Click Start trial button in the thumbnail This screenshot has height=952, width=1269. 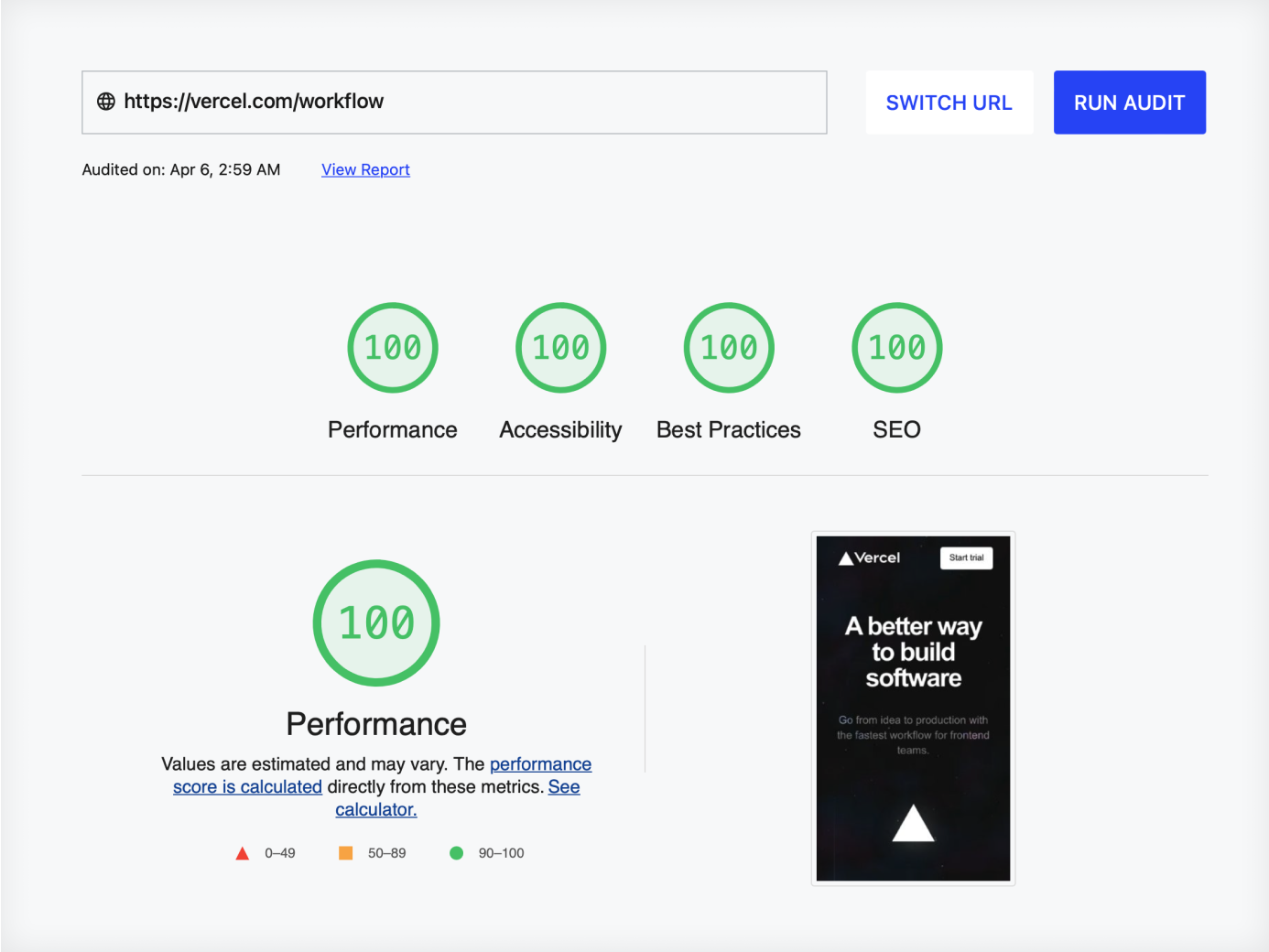coord(967,557)
